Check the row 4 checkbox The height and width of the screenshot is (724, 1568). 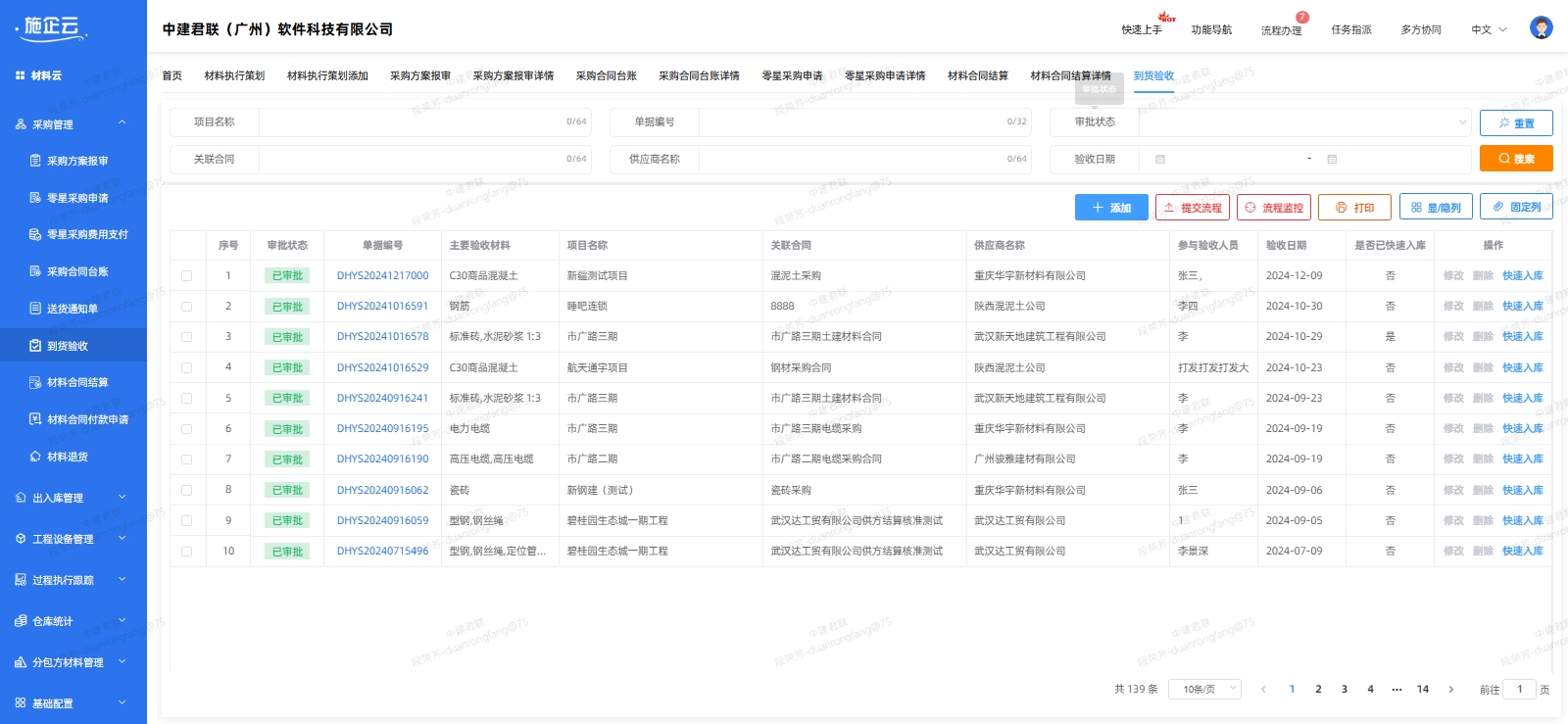point(186,368)
